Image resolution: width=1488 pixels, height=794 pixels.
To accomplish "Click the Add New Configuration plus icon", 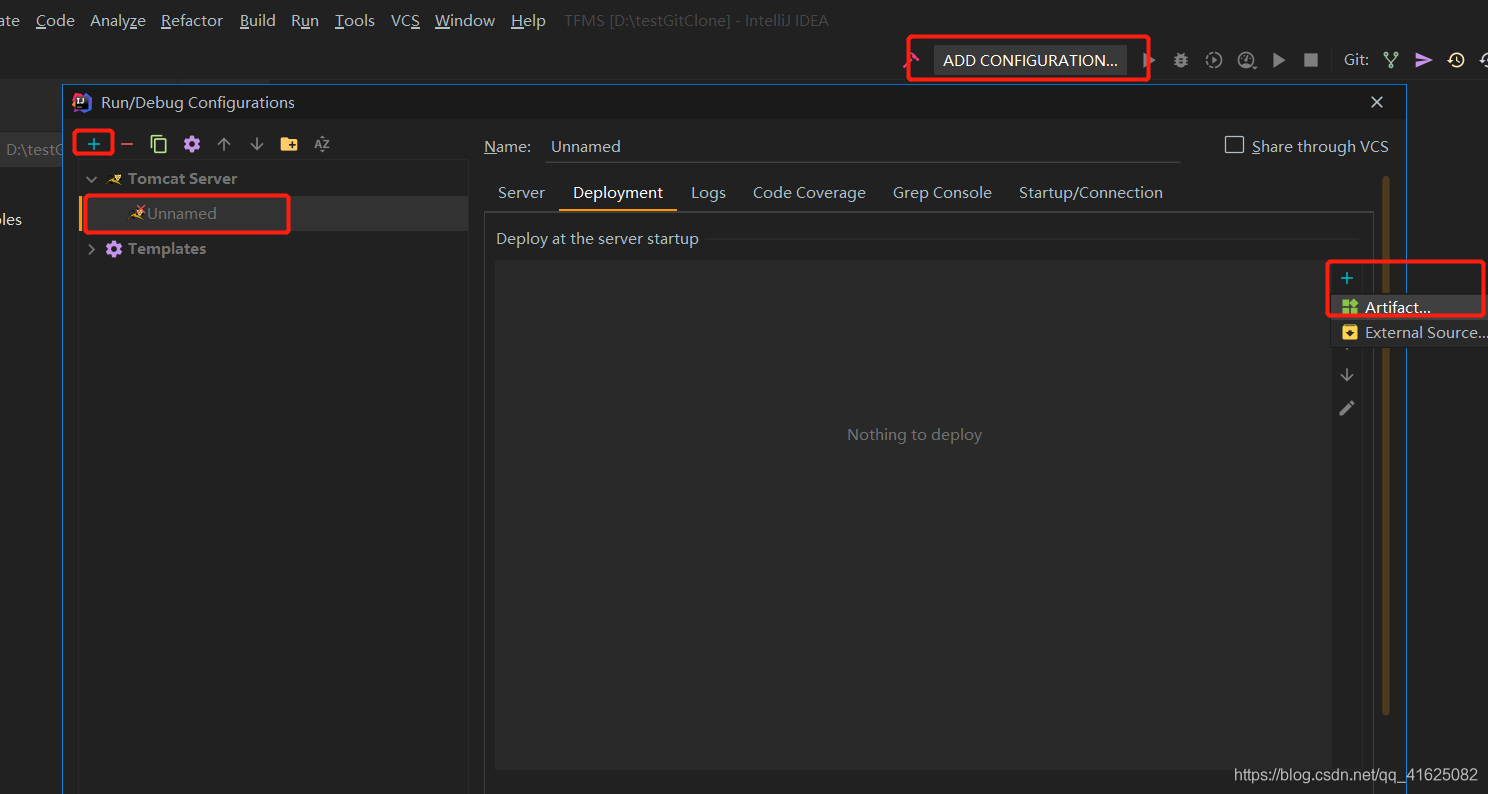I will click(x=94, y=144).
